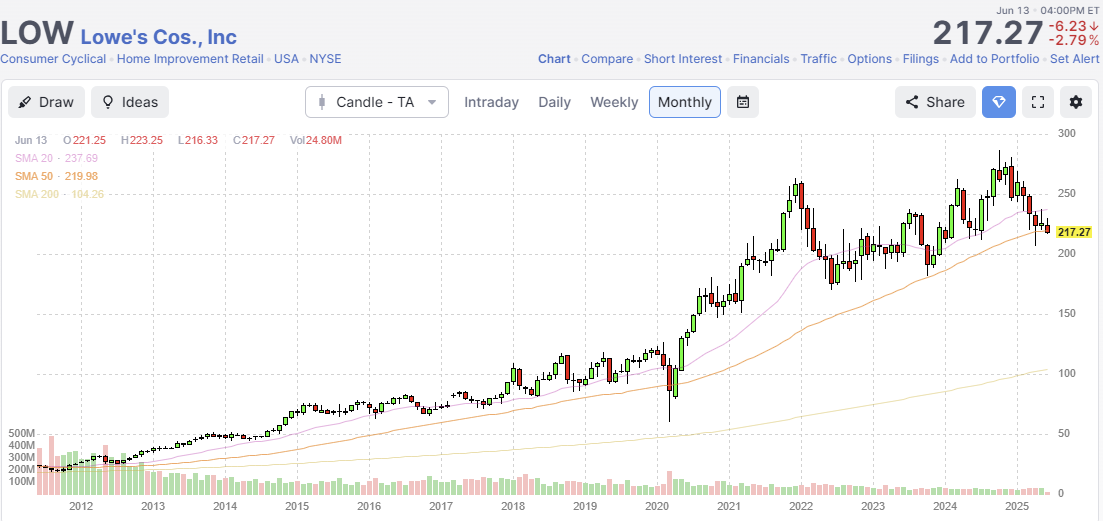Click the SMA 20 indicator label
The image size is (1103, 521).
[x=56, y=158]
